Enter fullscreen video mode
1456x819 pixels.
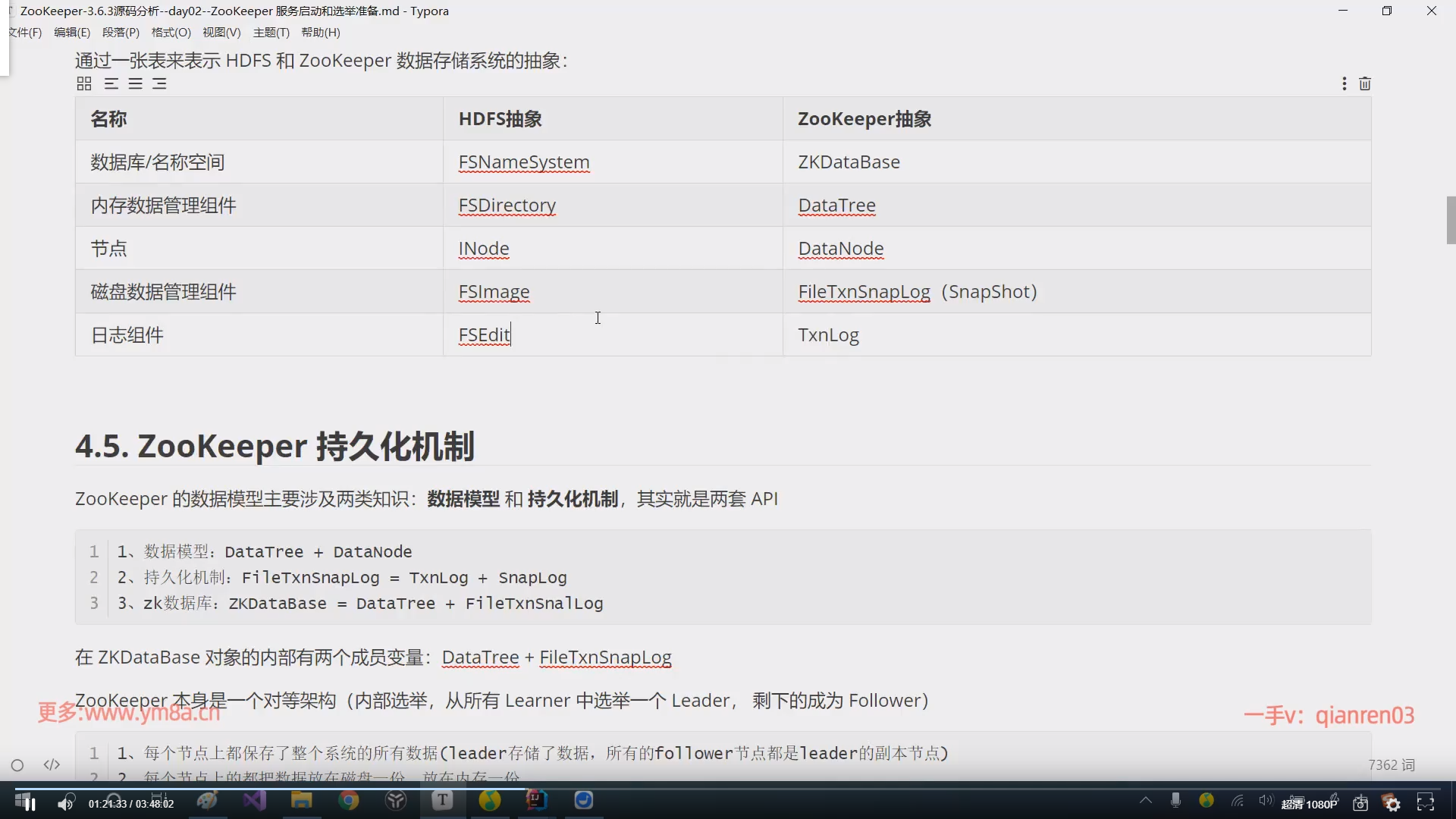click(1426, 802)
